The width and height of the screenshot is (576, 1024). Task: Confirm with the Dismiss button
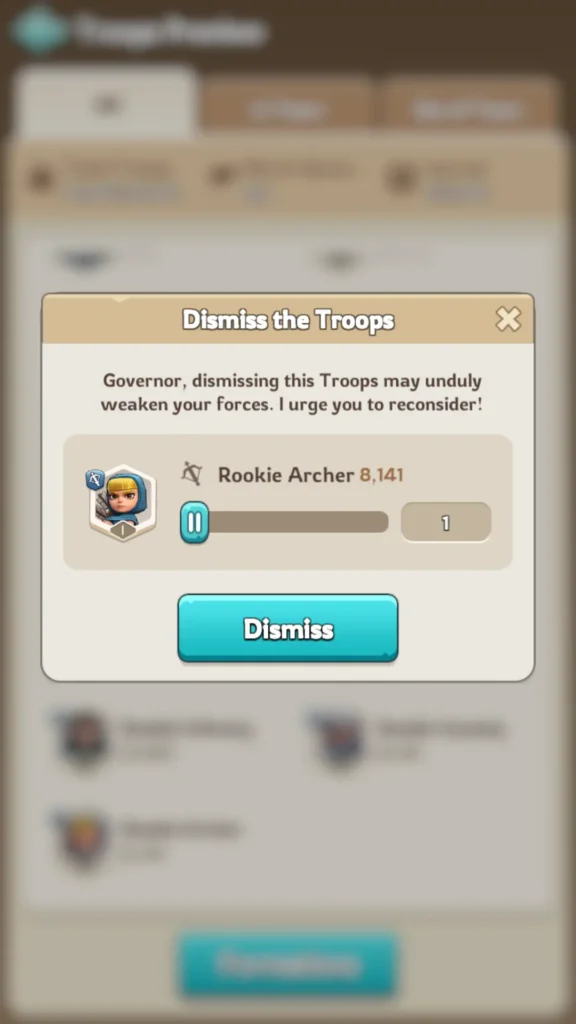(x=288, y=628)
